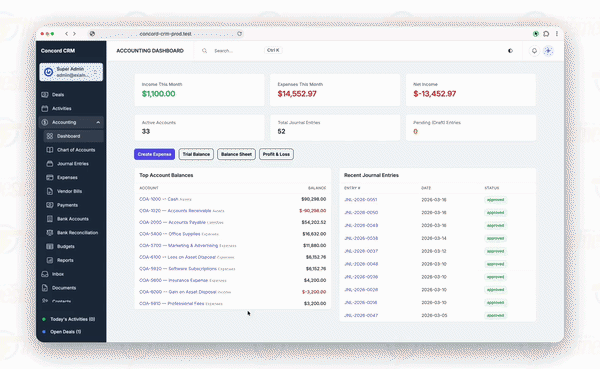
Task: Open Software Subscriptions account link
Action: click(178, 269)
